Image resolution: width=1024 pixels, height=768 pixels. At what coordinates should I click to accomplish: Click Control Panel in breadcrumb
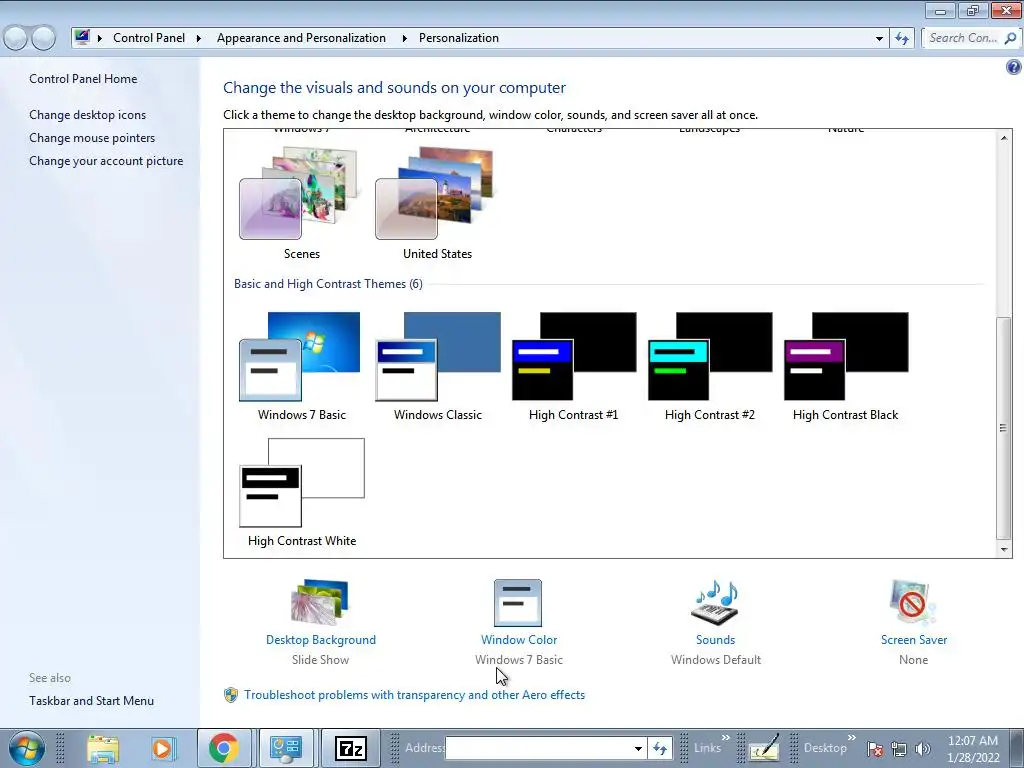pyautogui.click(x=149, y=38)
